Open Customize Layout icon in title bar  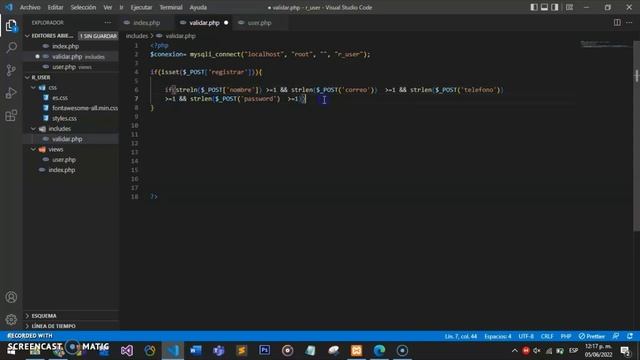click(569, 7)
